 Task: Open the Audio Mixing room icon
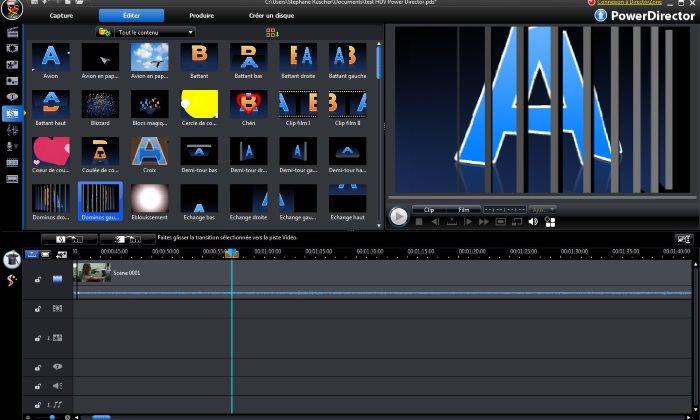tap(13, 129)
